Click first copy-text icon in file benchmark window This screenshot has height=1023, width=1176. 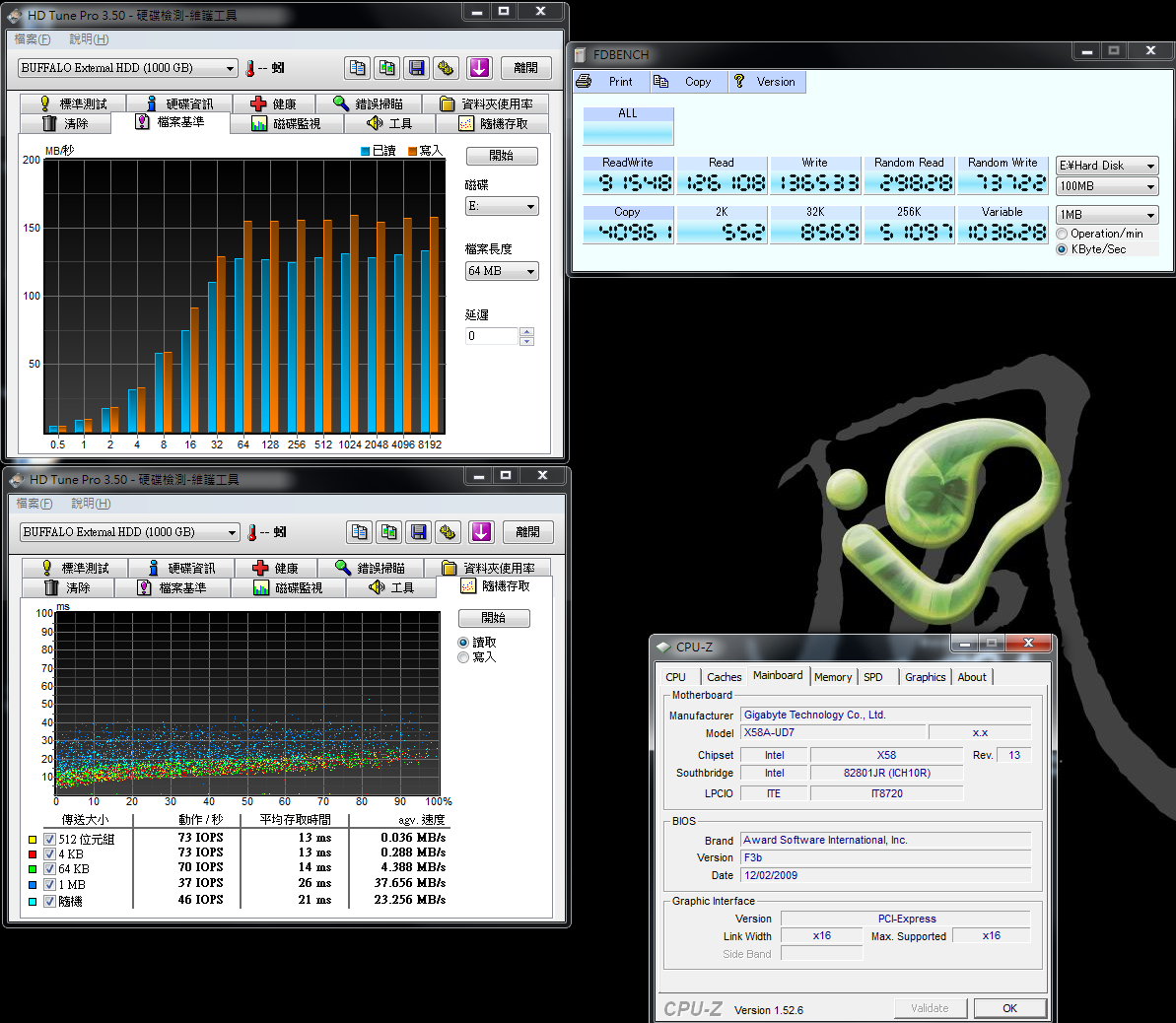coord(358,68)
